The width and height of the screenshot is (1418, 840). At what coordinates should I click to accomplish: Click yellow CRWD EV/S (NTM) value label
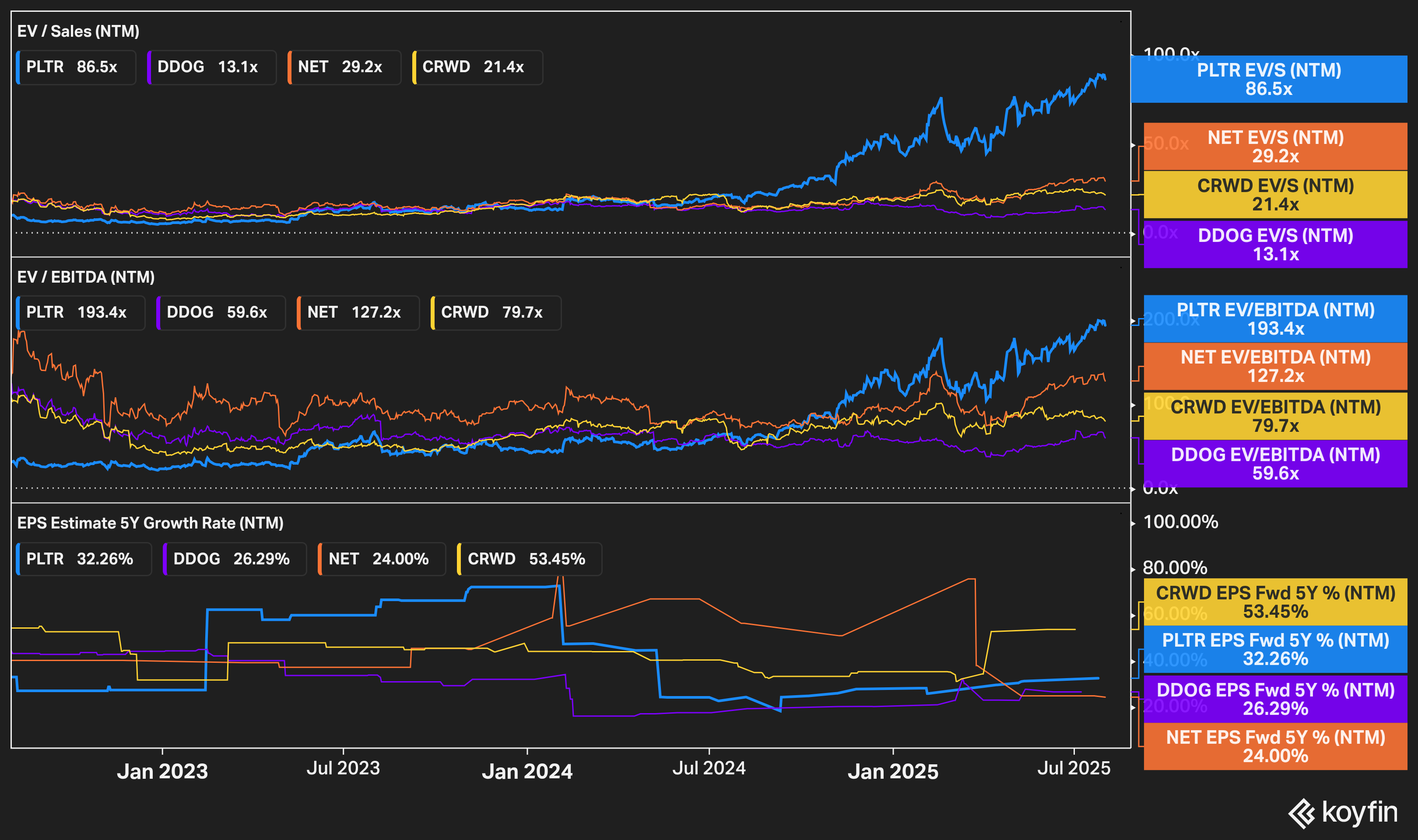(1275, 195)
